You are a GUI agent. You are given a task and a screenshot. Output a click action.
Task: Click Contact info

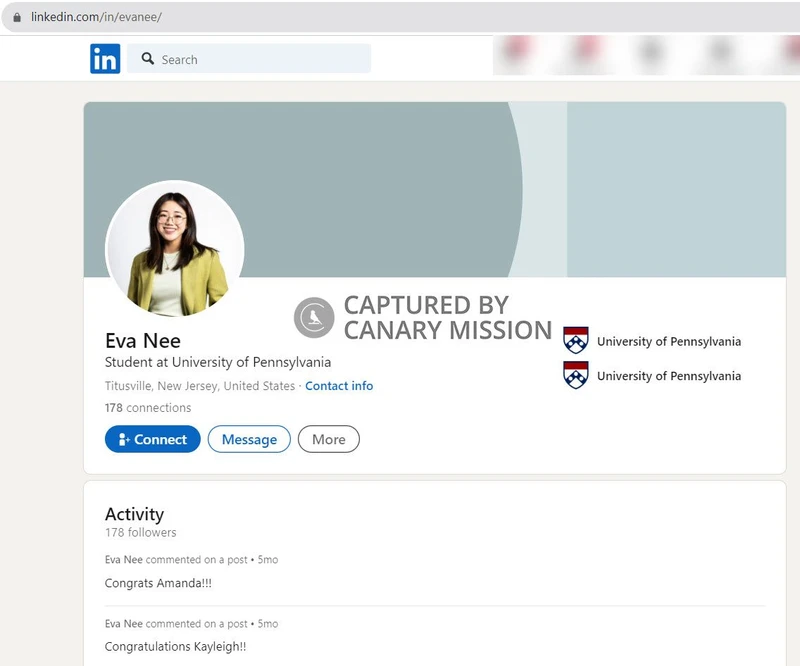pos(339,385)
